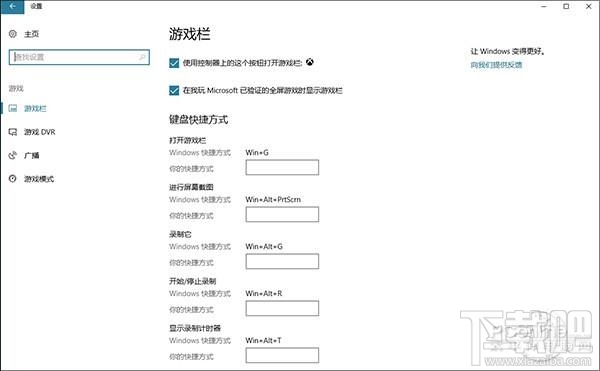This screenshot has height=371, width=600.
Task: Close the settings window
Action: coord(589,7)
